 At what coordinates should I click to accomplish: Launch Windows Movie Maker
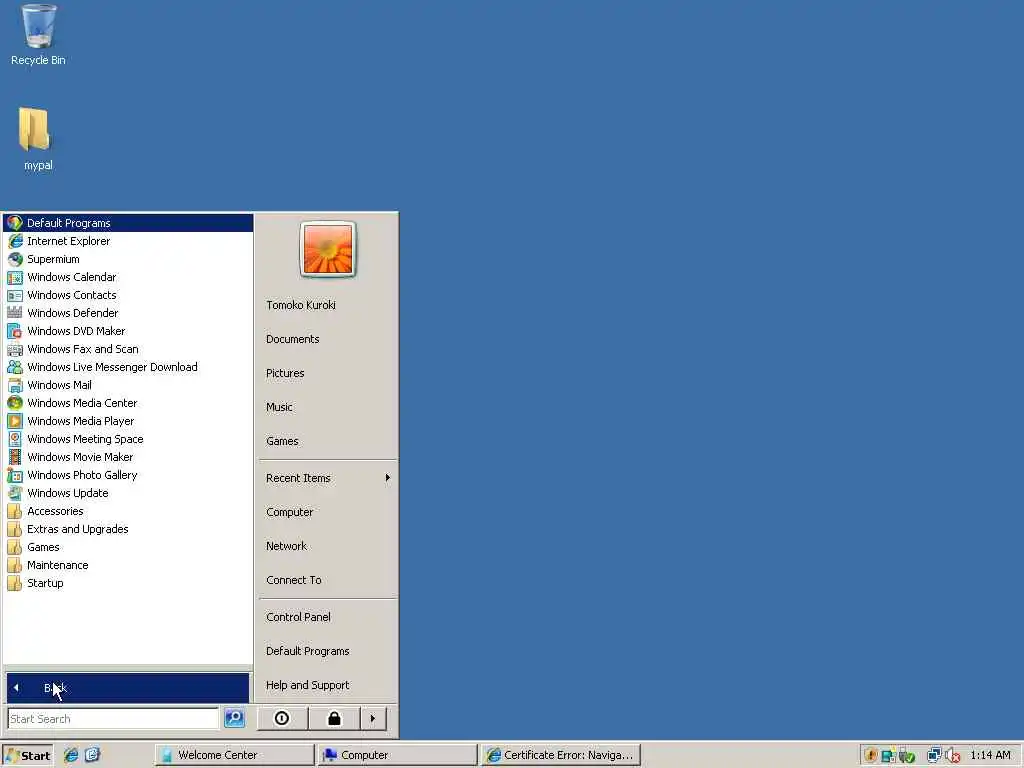[128, 457]
